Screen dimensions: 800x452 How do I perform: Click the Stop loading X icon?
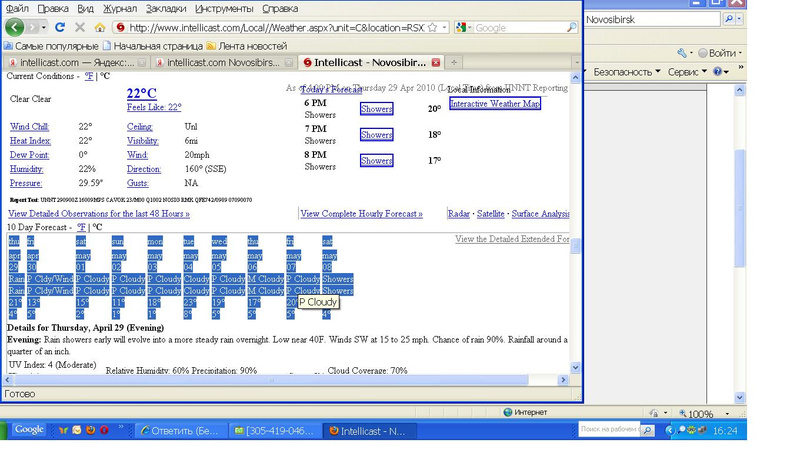coord(80,28)
